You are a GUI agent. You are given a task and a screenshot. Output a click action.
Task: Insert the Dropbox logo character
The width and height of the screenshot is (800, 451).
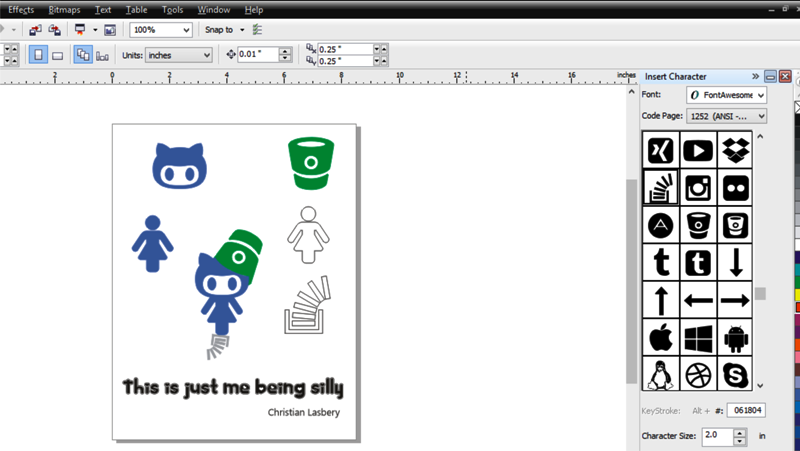(735, 150)
